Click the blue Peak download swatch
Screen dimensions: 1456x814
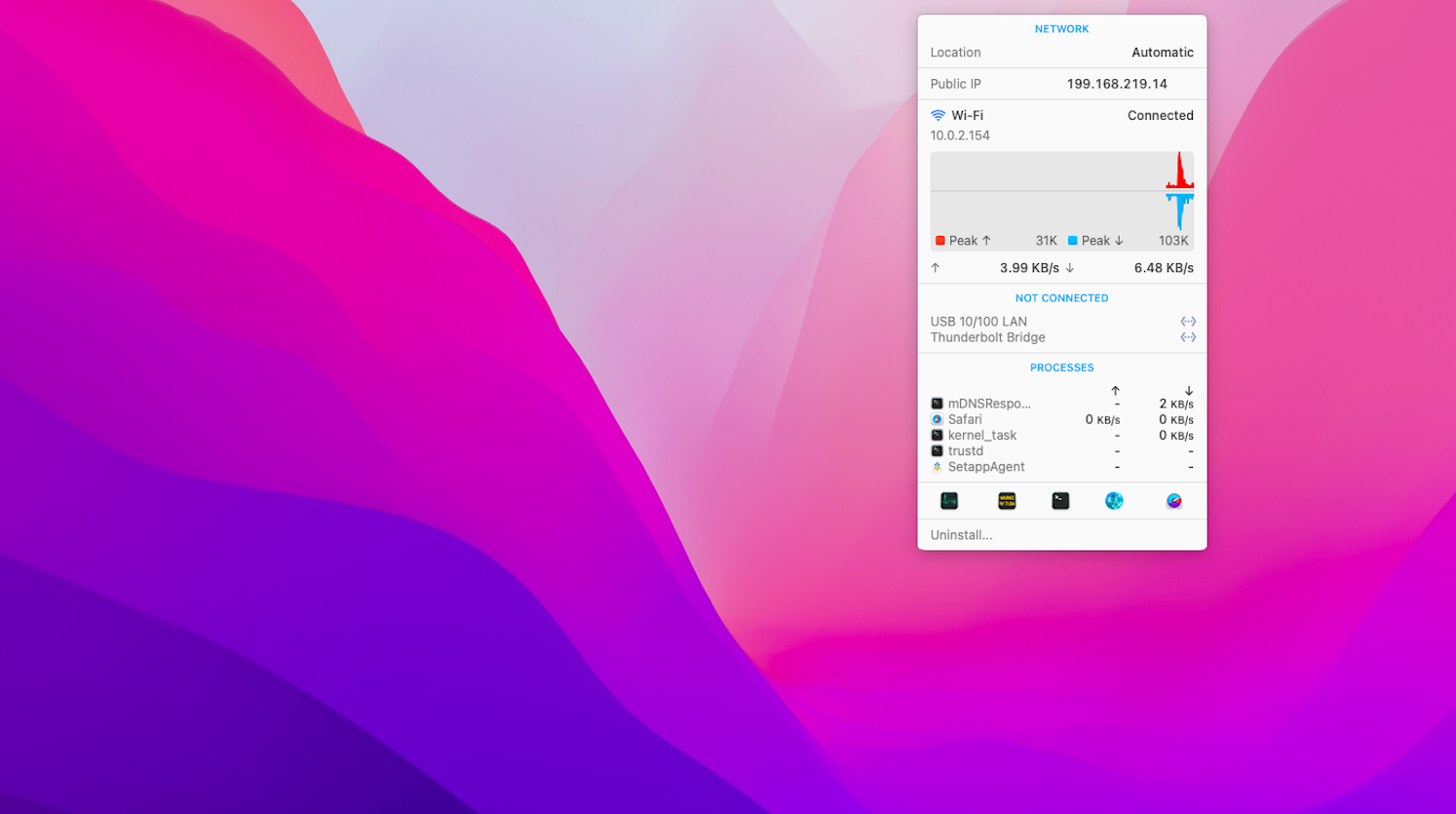point(1072,241)
